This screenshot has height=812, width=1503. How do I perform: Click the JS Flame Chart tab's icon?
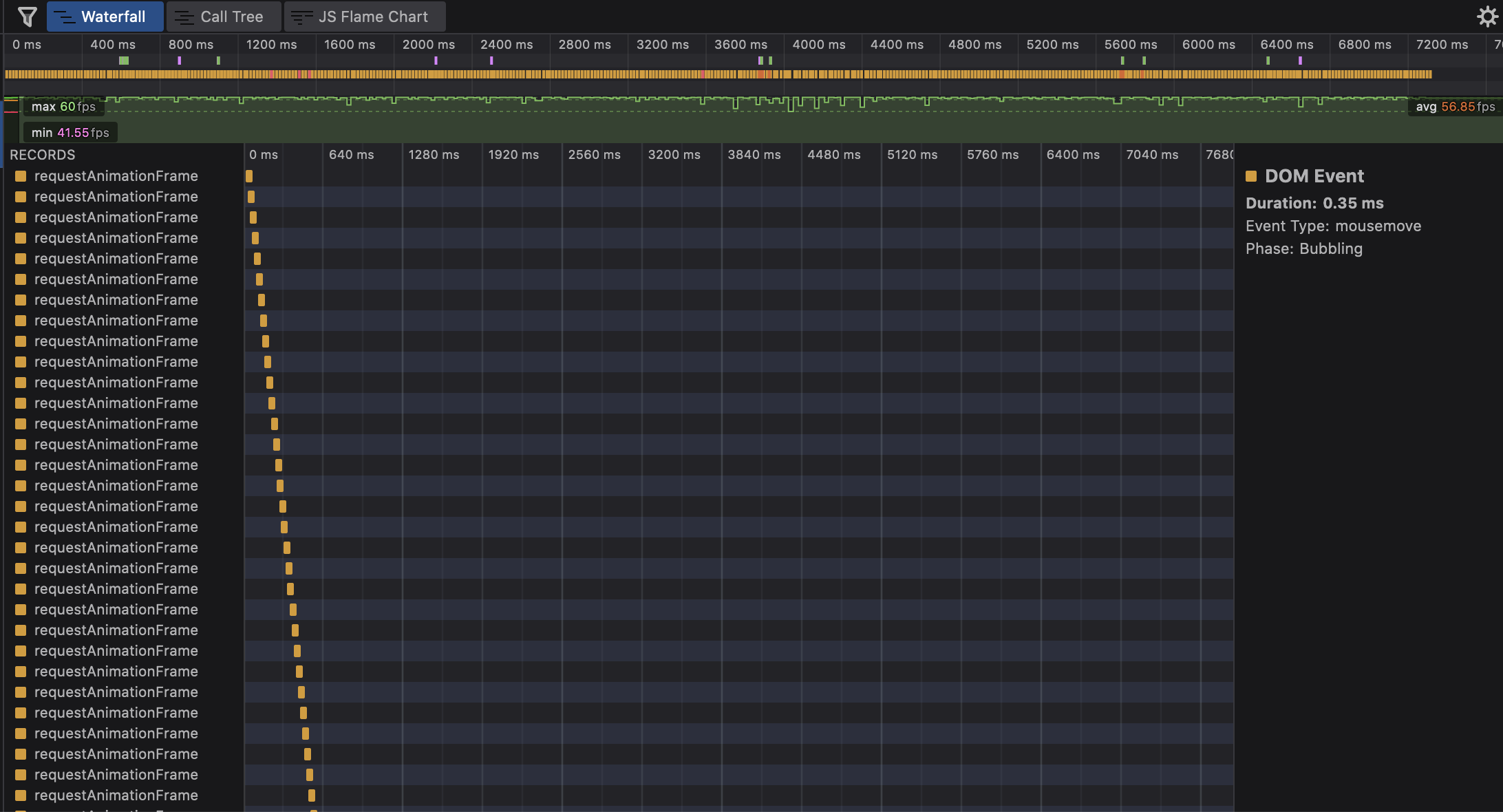301,17
